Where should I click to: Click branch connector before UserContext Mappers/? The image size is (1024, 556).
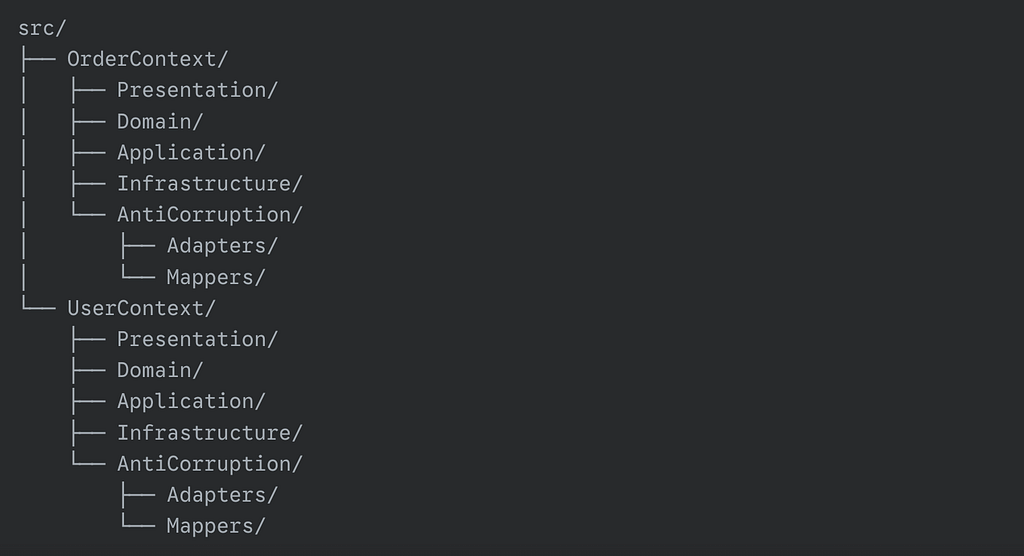pyautogui.click(x=138, y=522)
